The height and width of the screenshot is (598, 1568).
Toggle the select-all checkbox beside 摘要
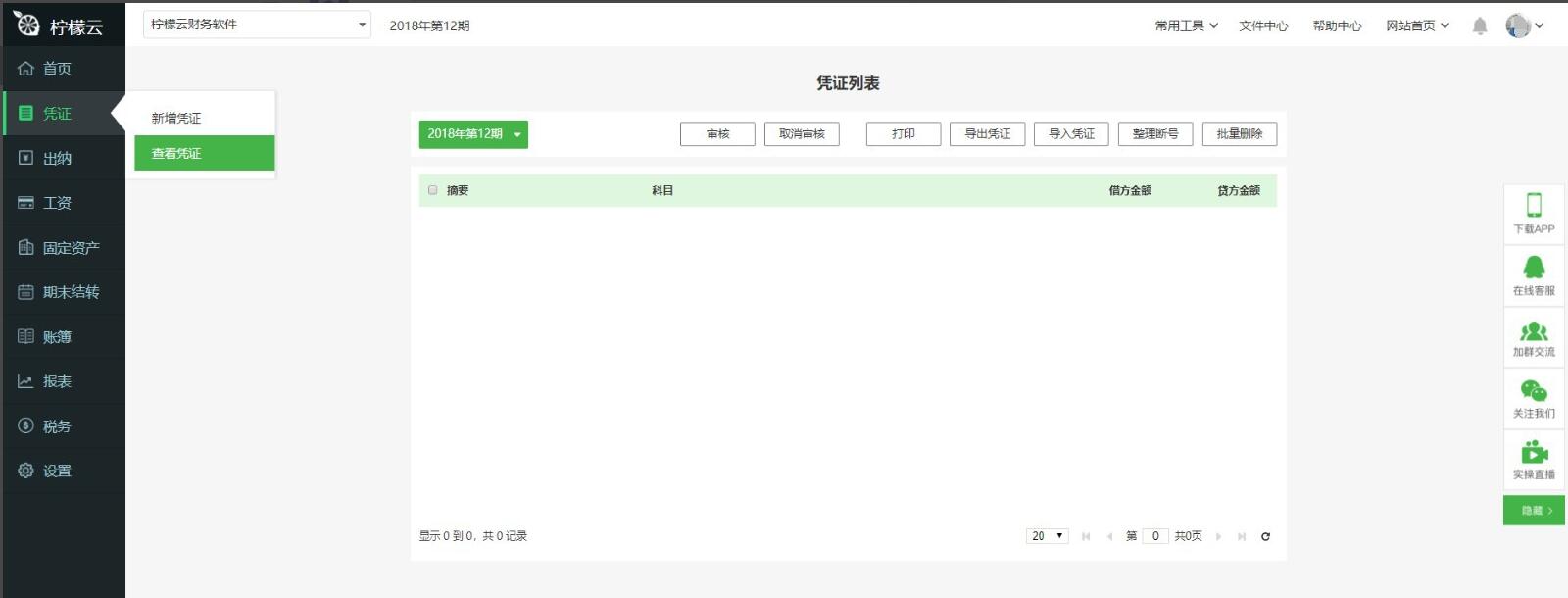click(432, 190)
